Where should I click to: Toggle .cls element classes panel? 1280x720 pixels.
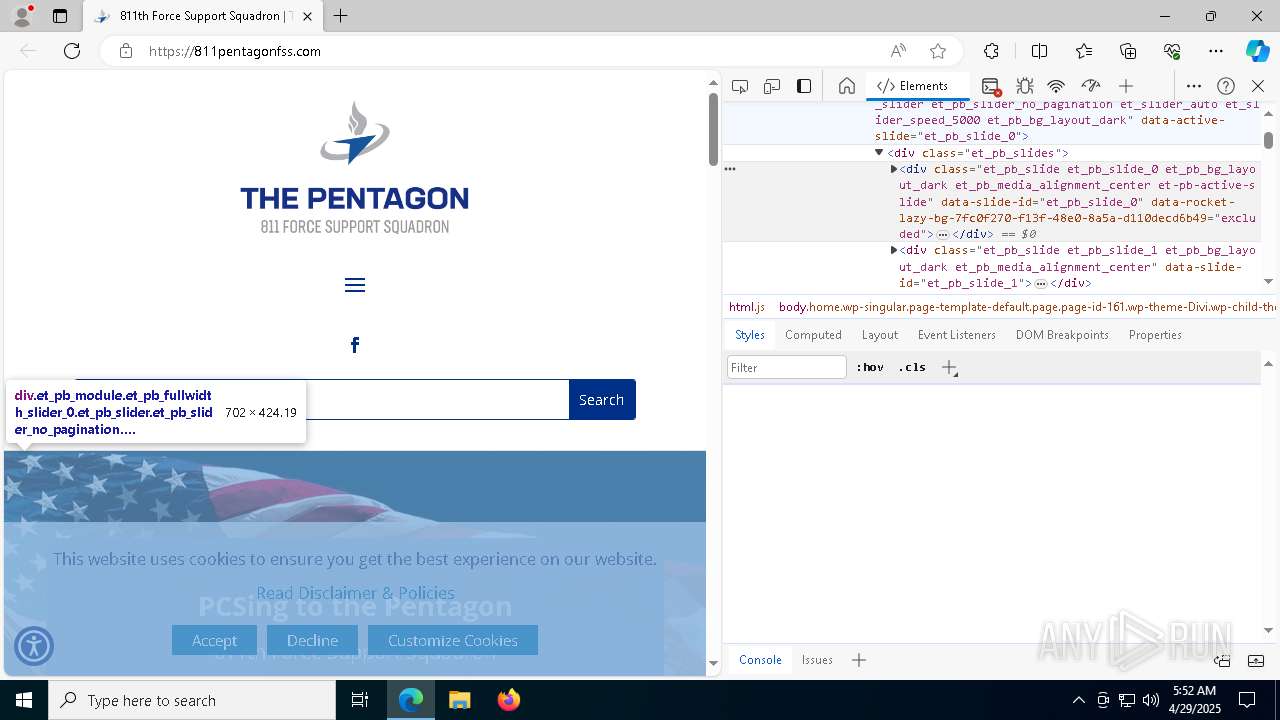pyautogui.click(x=912, y=368)
